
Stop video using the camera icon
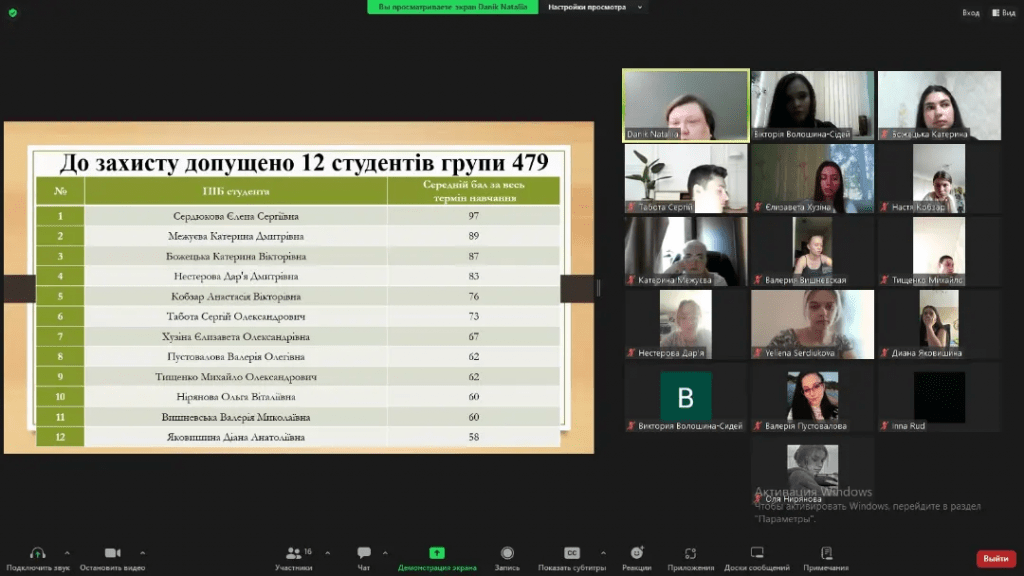(113, 553)
